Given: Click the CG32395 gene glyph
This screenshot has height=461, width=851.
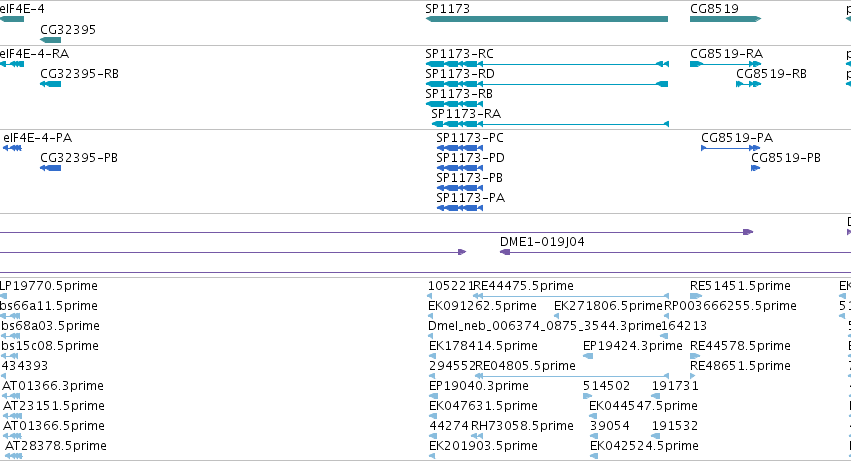Looking at the screenshot, I should point(50,40).
